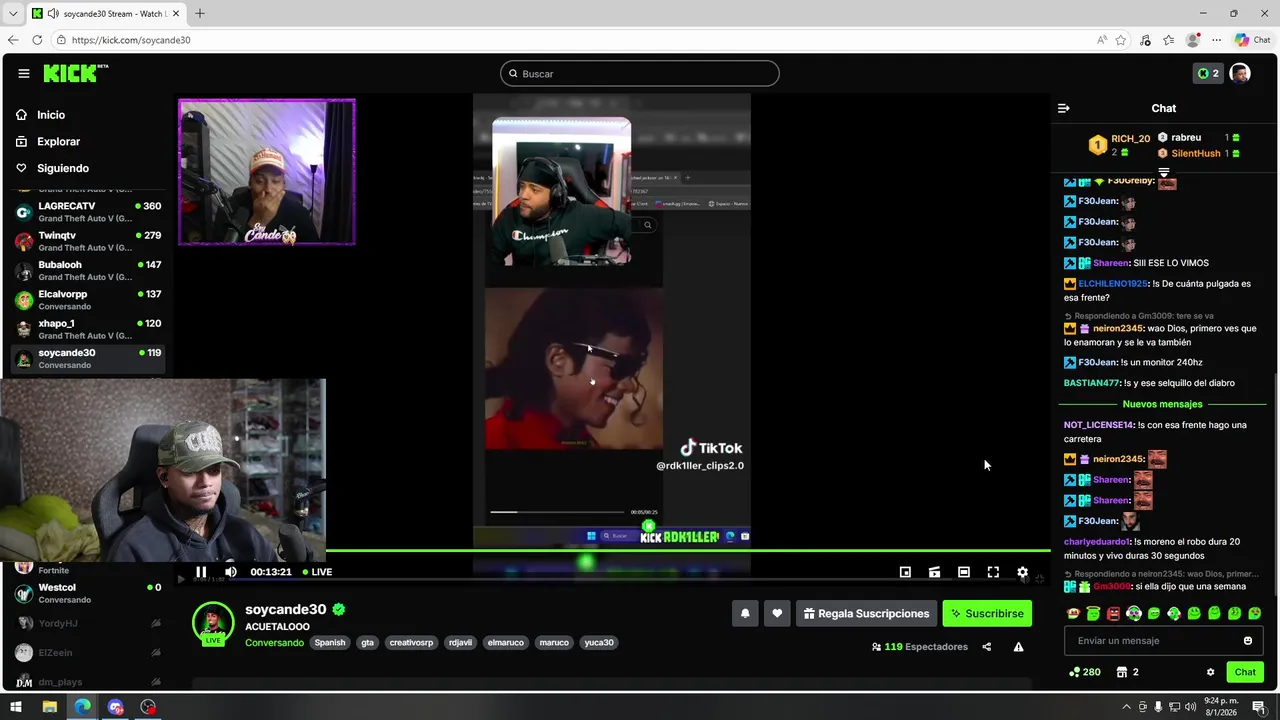Open File Explorer from taskbar
This screenshot has width=1280, height=720.
coord(49,707)
